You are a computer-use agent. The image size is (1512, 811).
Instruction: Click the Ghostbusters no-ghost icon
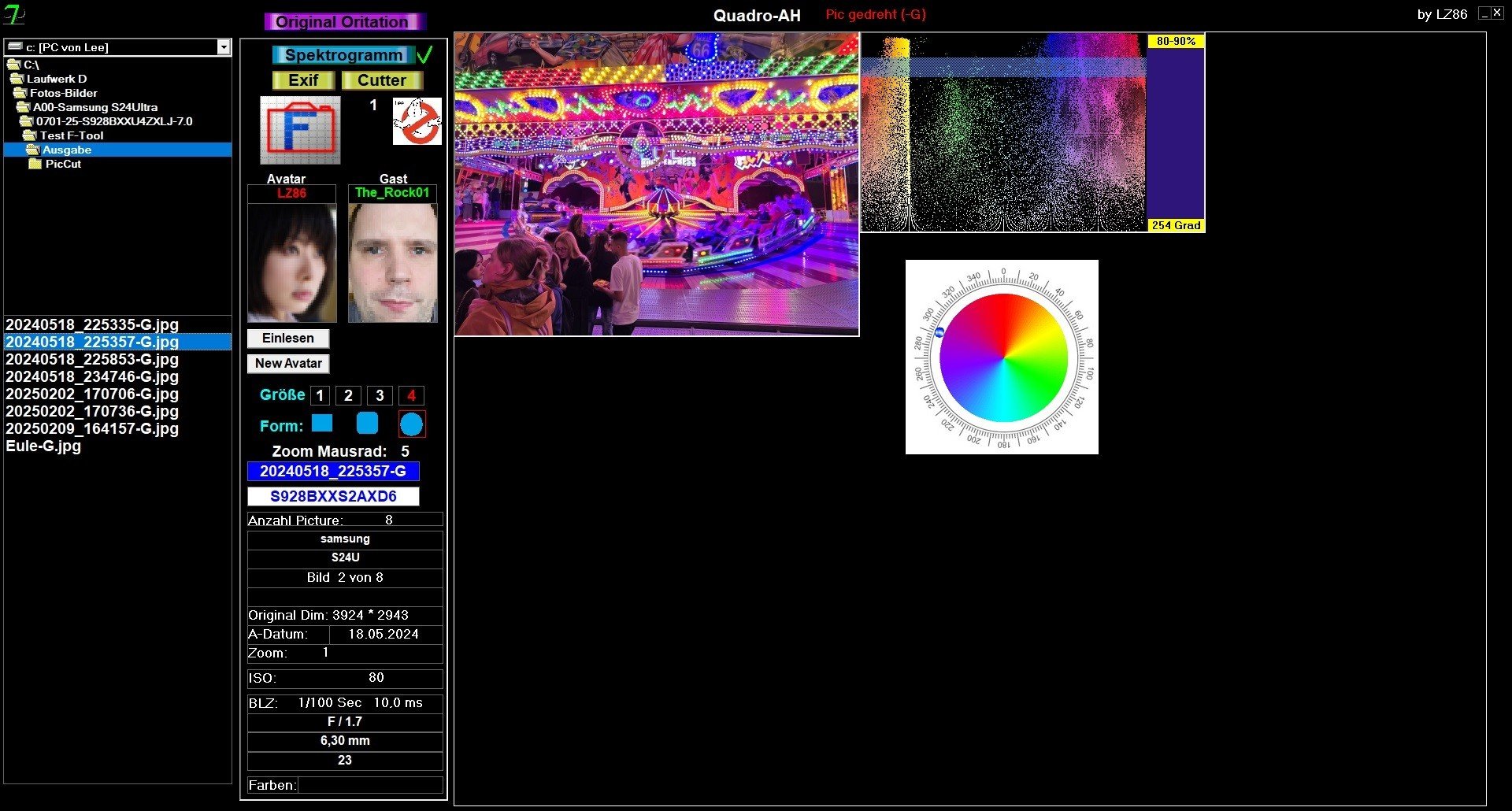click(x=417, y=121)
